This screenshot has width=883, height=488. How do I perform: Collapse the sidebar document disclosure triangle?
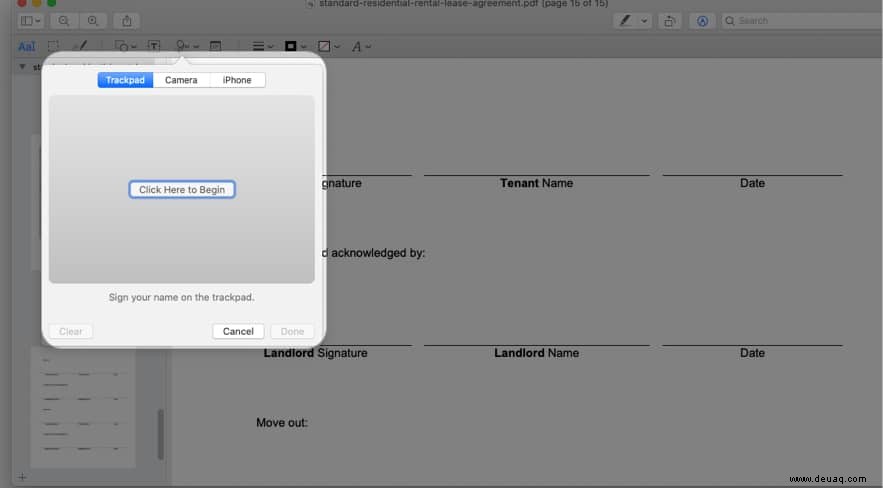[23, 67]
